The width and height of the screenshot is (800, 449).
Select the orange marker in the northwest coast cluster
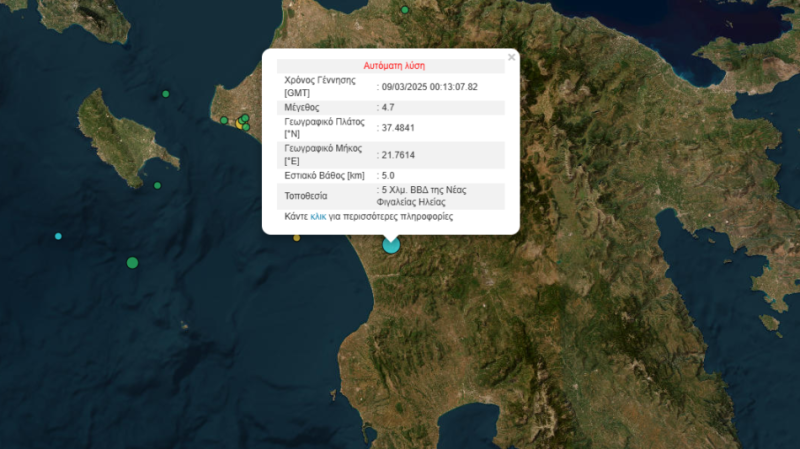(x=240, y=125)
